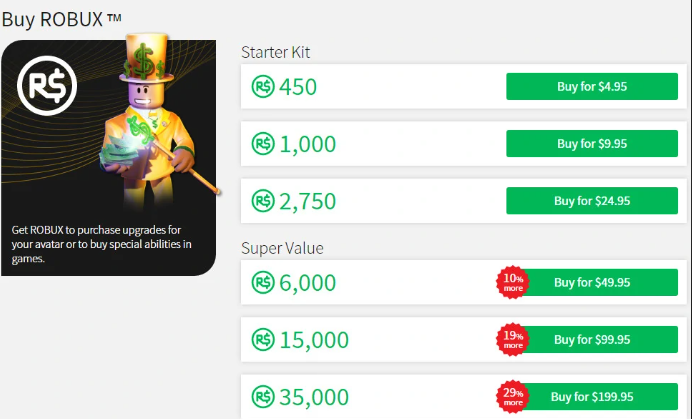Screen dimensions: 692x419
Task: Click the Robux icon beside 450
Action: coord(262,87)
